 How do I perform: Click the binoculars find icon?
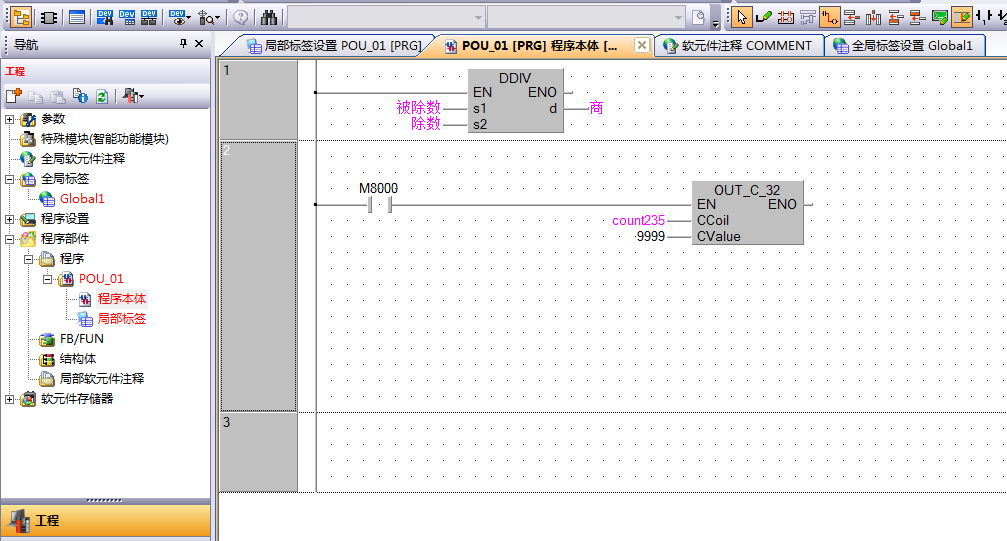268,17
